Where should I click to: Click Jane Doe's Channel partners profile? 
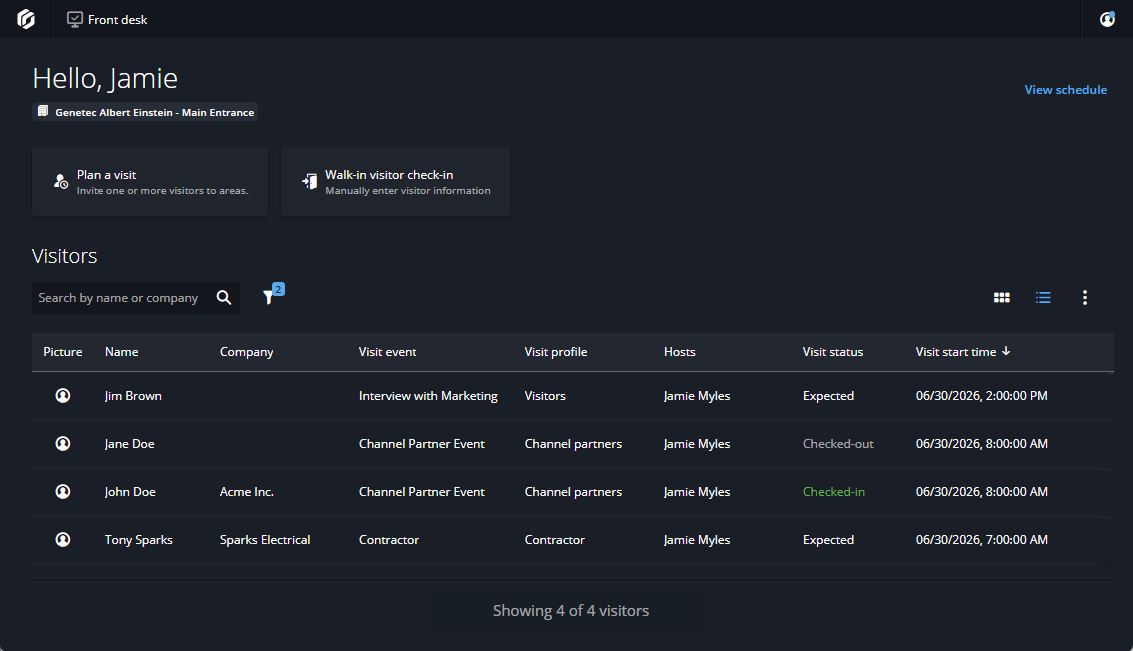pos(573,444)
